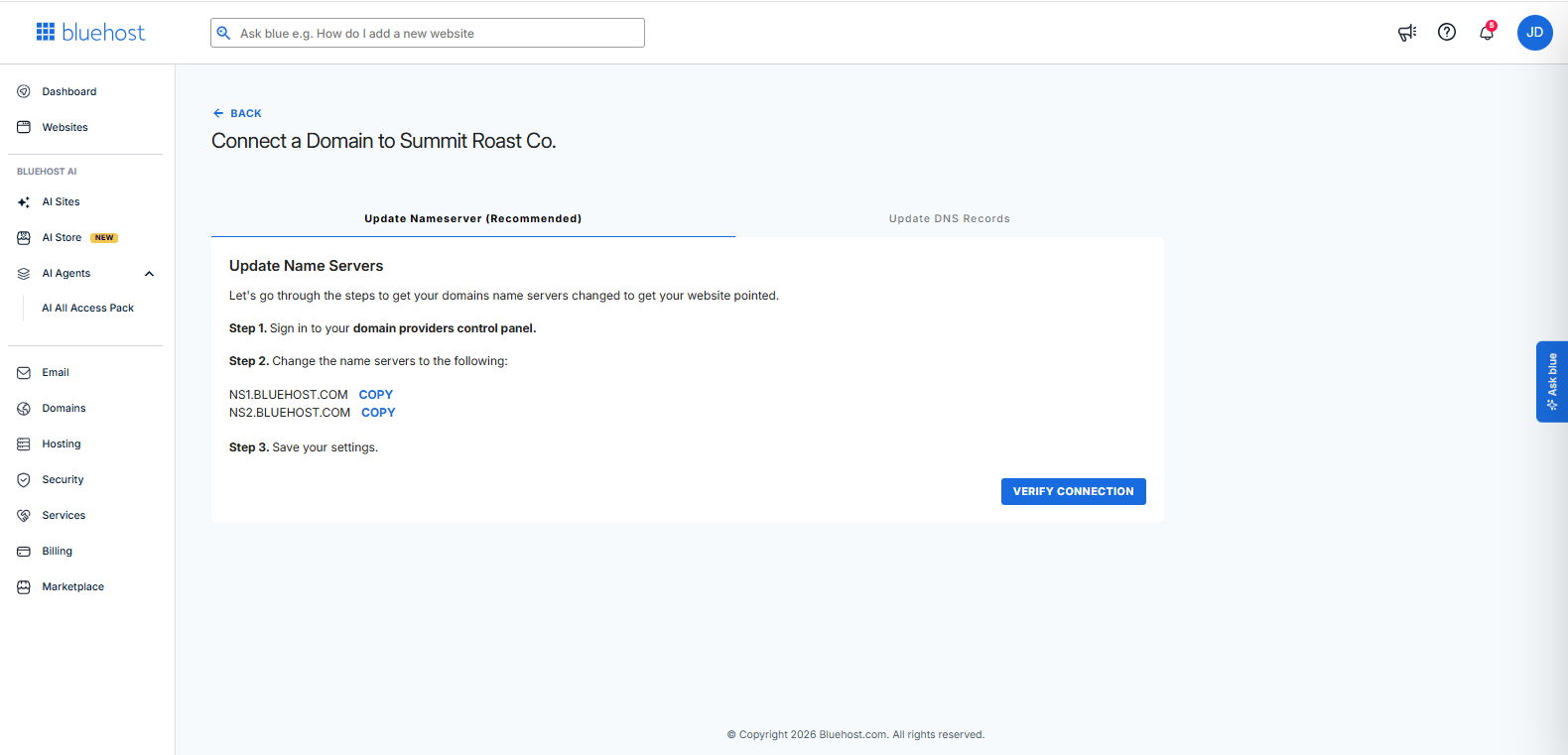Click the NS1.BLUEHOST.COM text
Screen dimensions: 1568x755
point(289,395)
